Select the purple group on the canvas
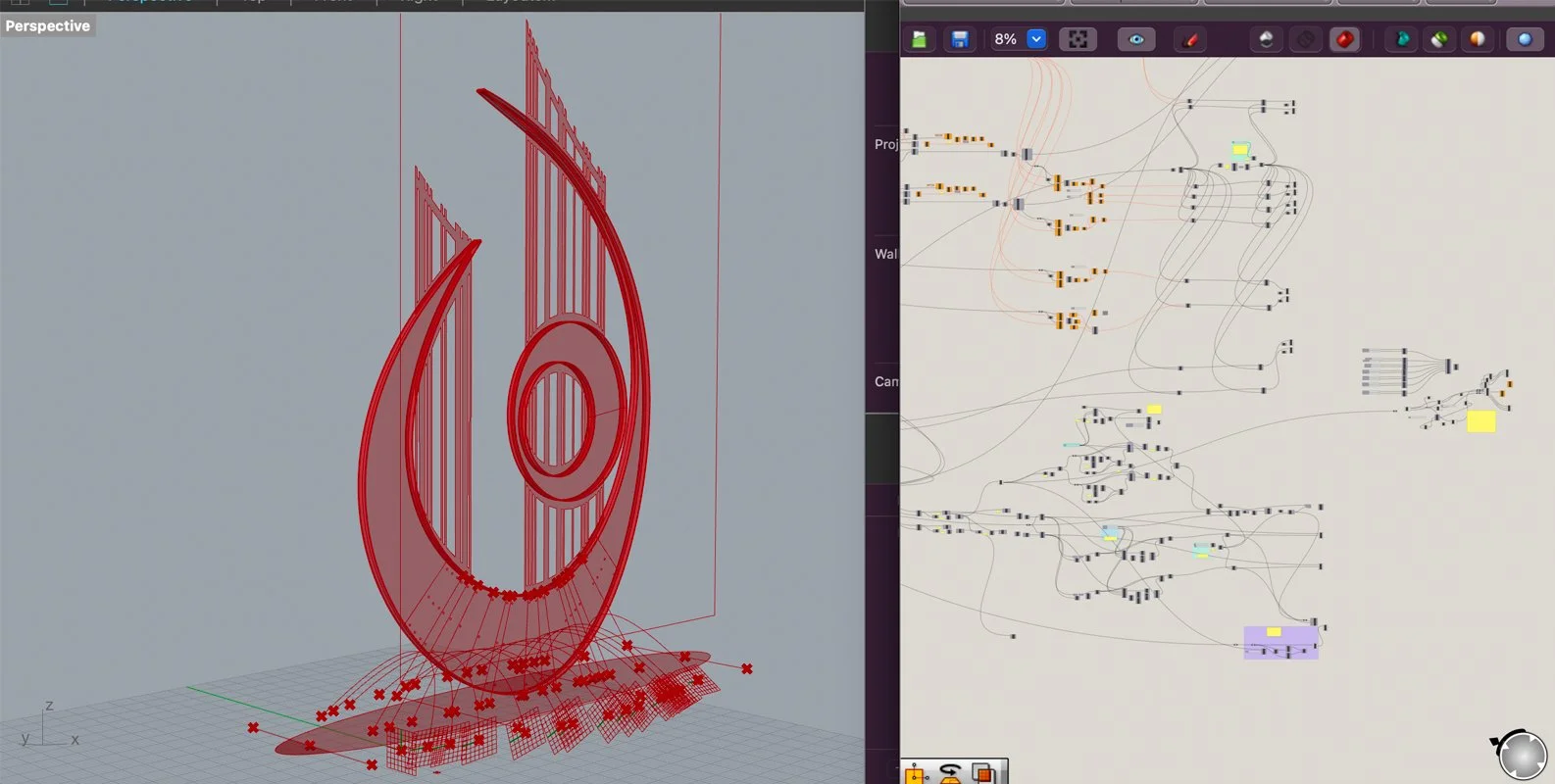 (x=1280, y=643)
